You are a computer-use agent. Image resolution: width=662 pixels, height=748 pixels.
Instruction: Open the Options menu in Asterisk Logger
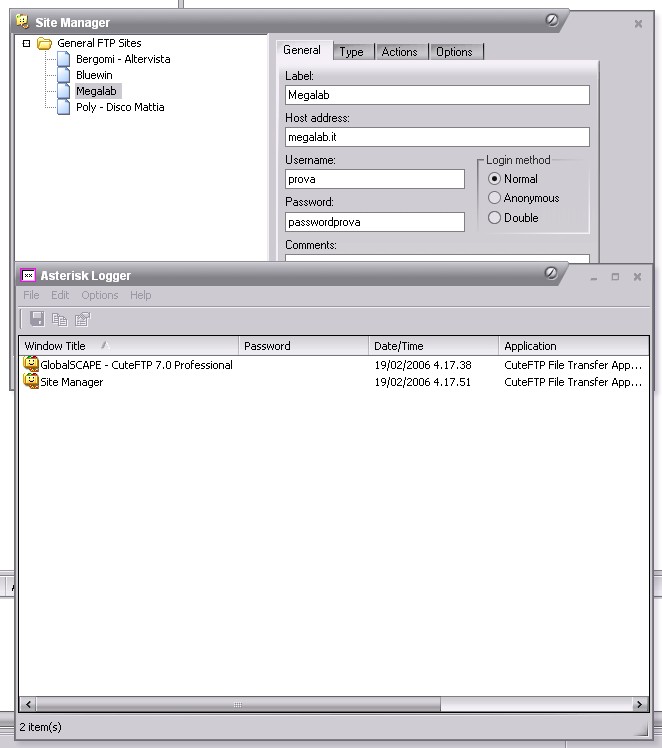click(x=100, y=295)
